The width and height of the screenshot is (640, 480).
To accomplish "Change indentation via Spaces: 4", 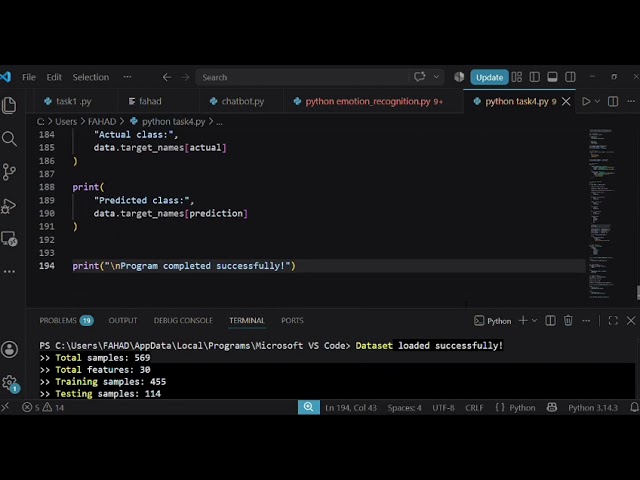I will (x=404, y=408).
